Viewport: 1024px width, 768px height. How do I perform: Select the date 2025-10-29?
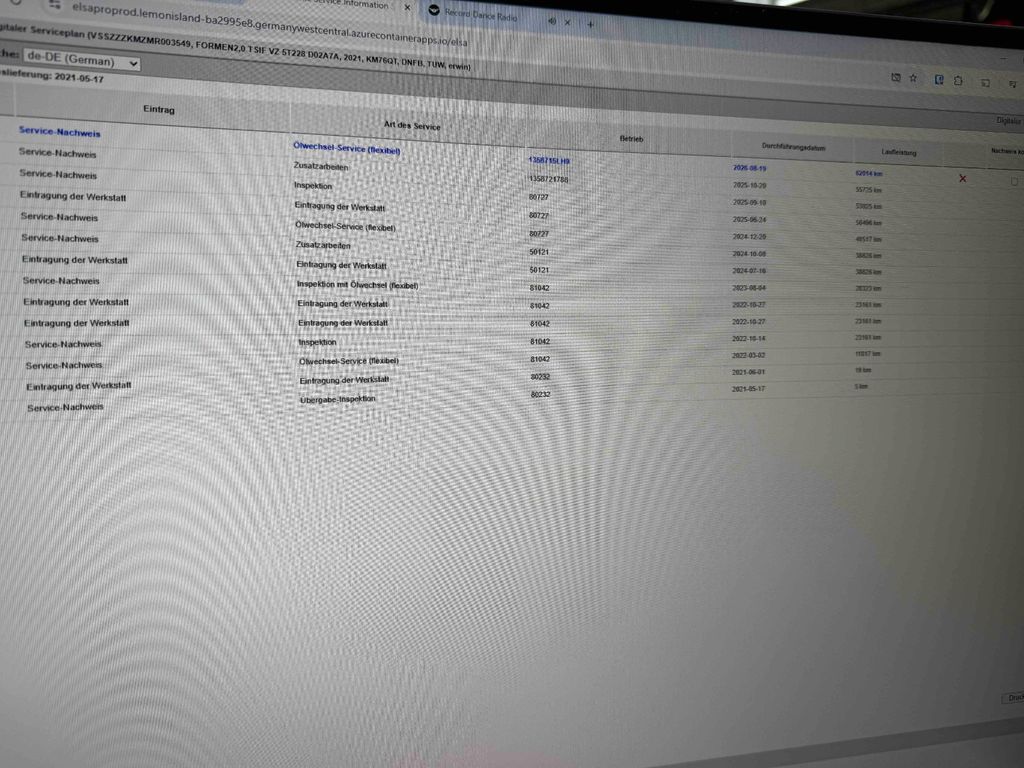click(x=749, y=185)
